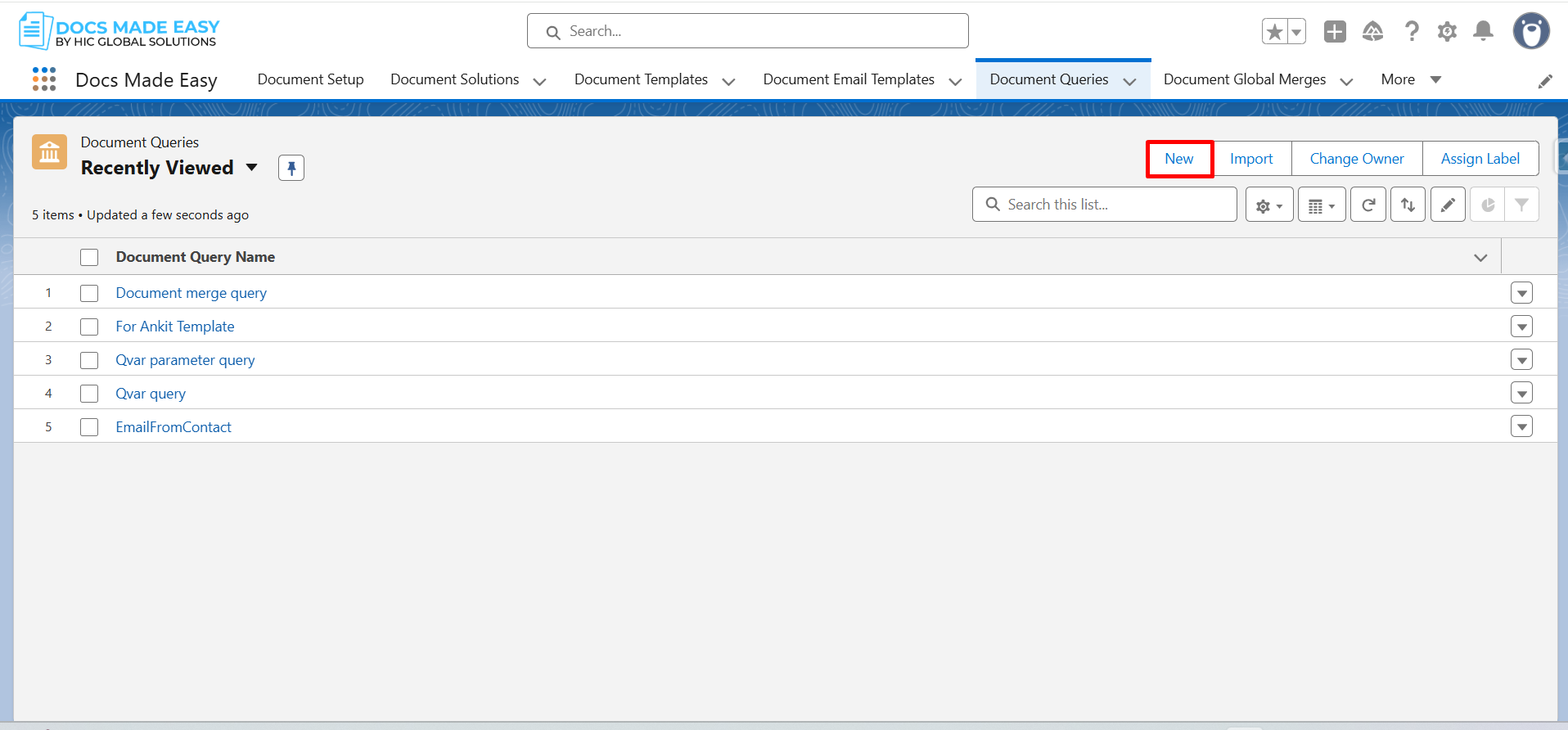Click the New button

[x=1178, y=159]
